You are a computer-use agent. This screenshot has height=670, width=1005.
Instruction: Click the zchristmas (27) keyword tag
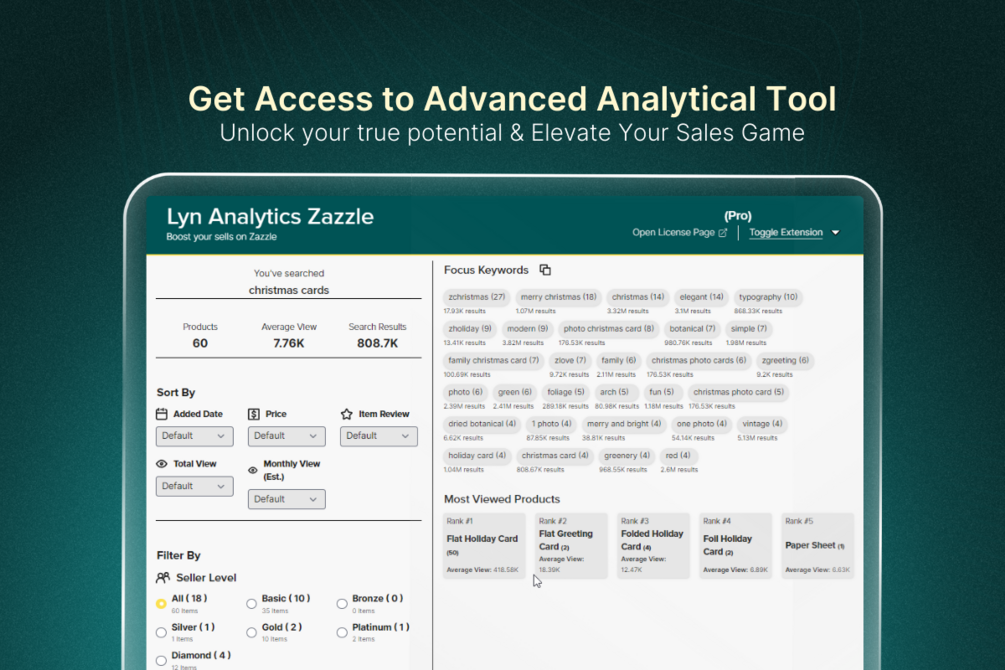tap(476, 297)
